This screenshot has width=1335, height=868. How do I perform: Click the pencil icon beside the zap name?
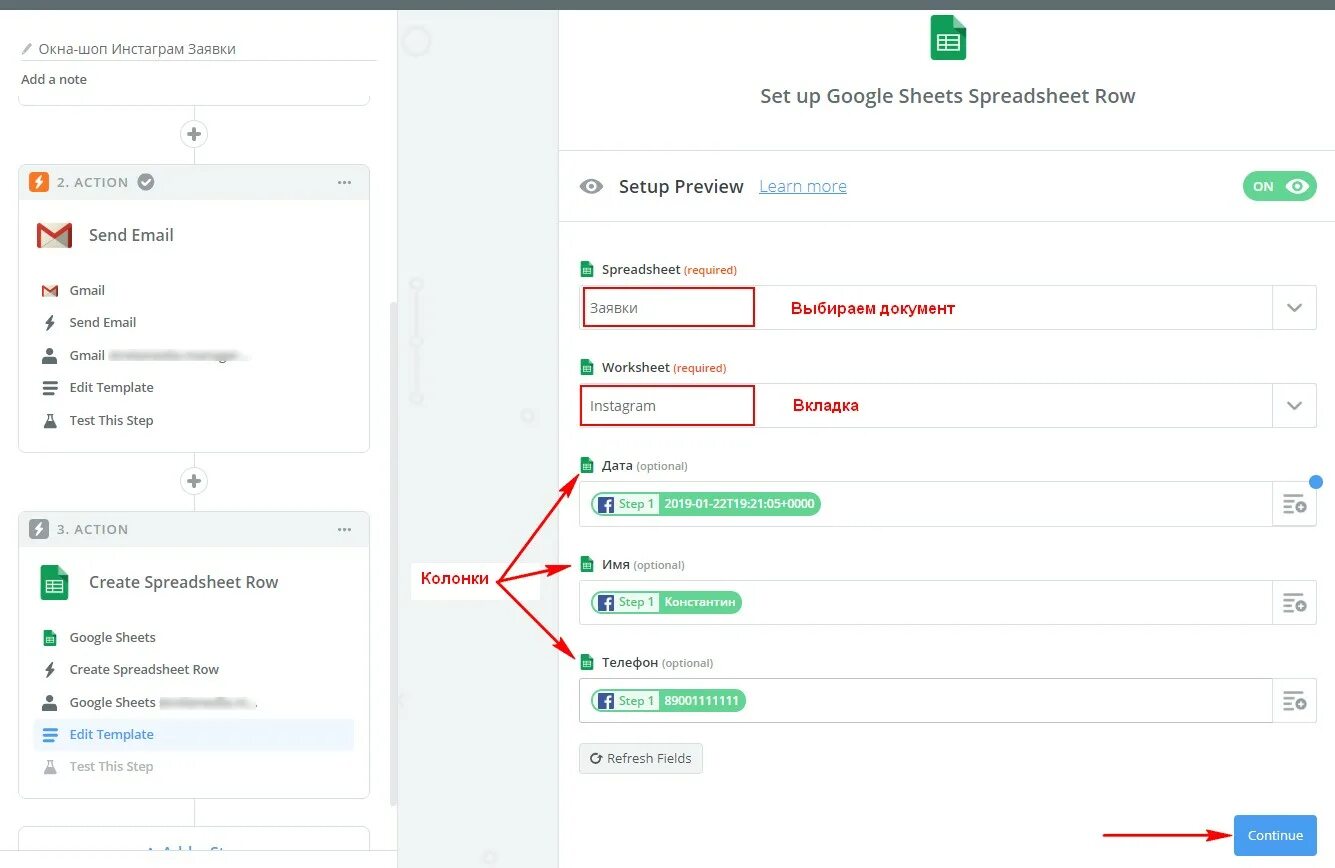pos(27,49)
